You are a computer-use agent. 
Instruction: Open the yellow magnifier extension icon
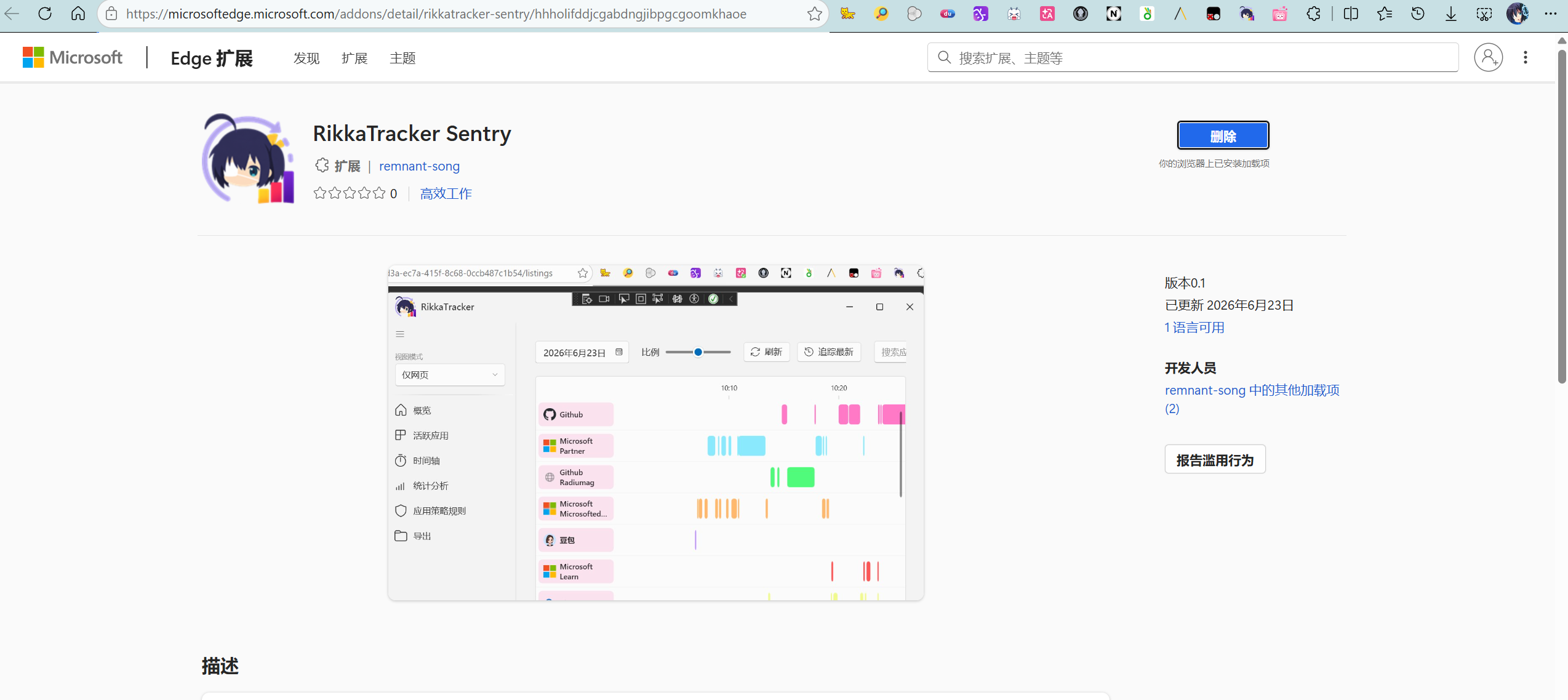point(881,14)
